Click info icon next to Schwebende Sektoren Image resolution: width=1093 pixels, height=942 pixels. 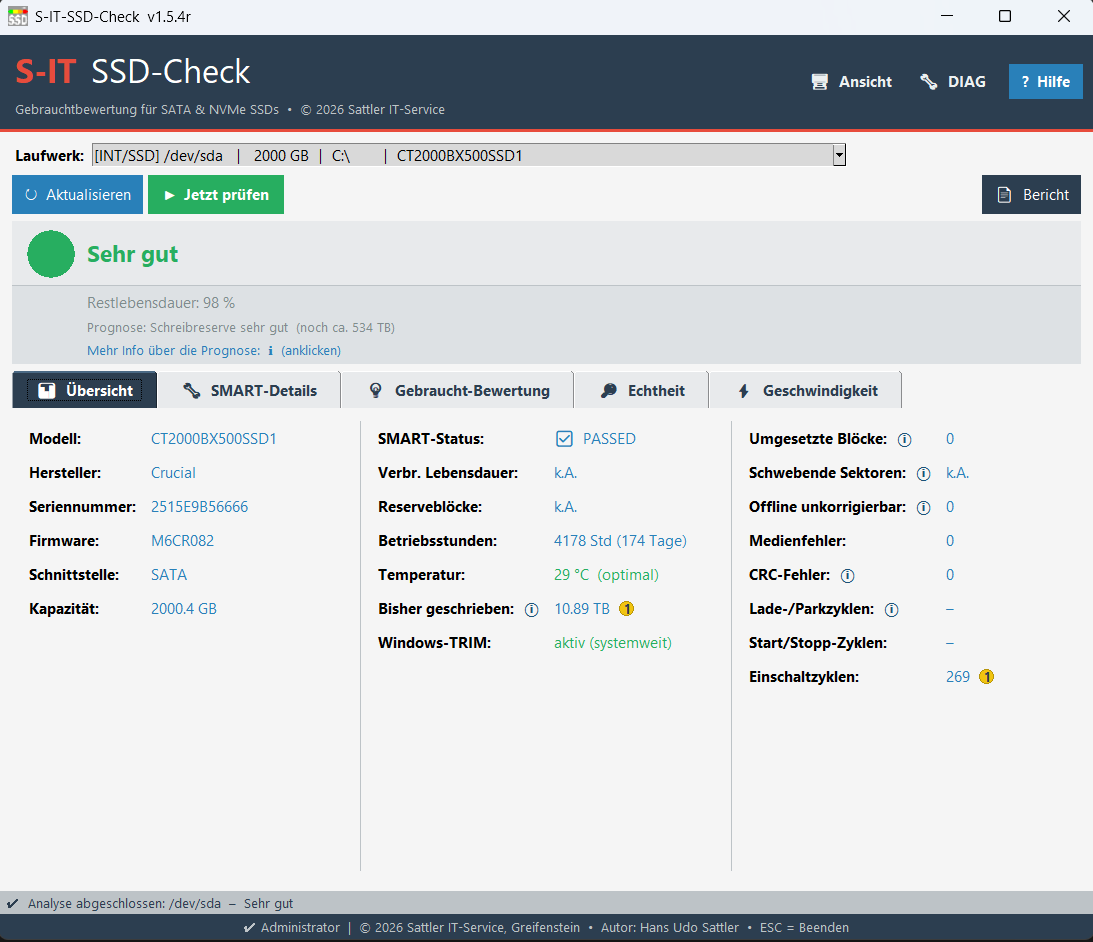tap(923, 474)
